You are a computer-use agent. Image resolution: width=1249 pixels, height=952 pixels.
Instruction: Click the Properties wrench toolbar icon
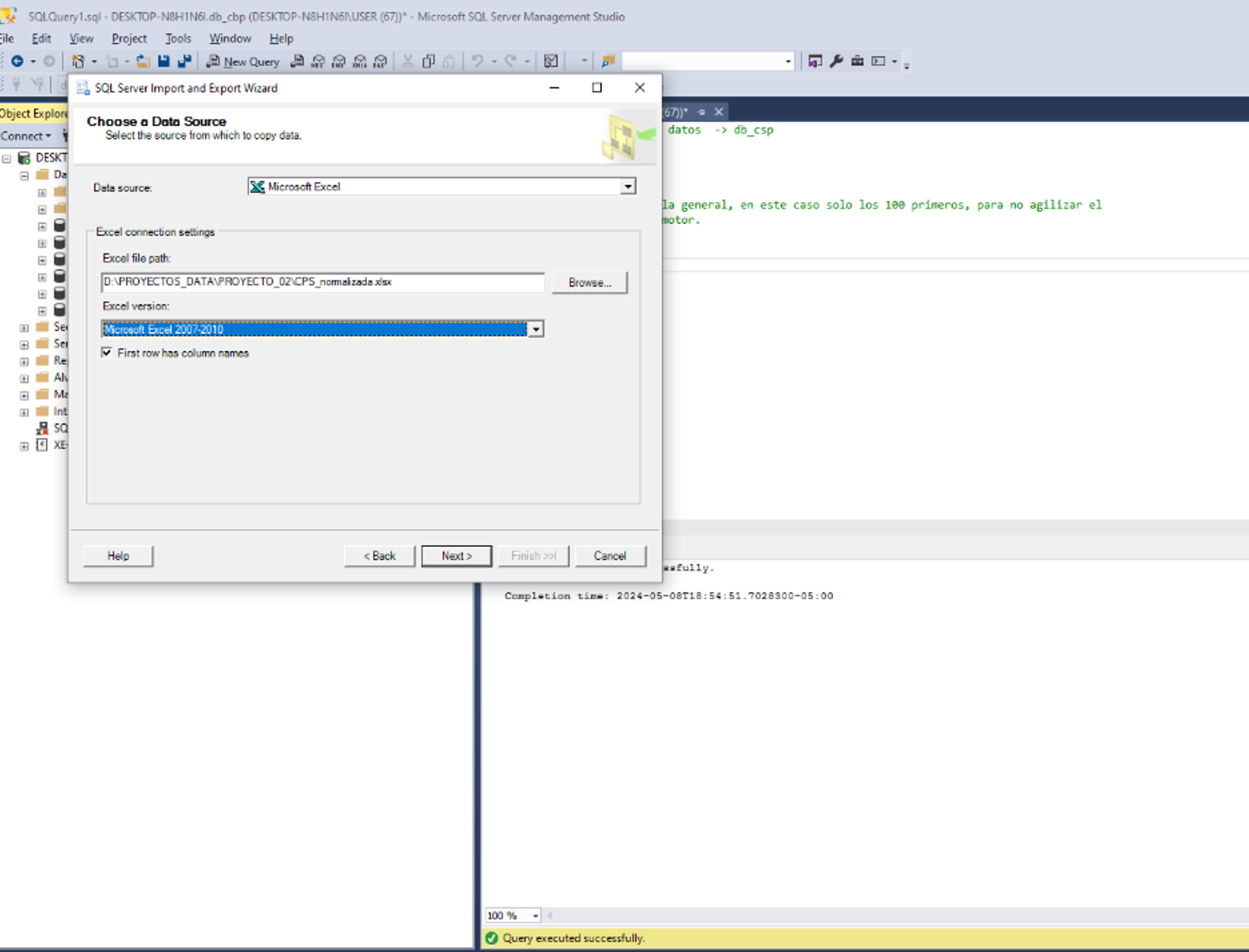[x=837, y=61]
